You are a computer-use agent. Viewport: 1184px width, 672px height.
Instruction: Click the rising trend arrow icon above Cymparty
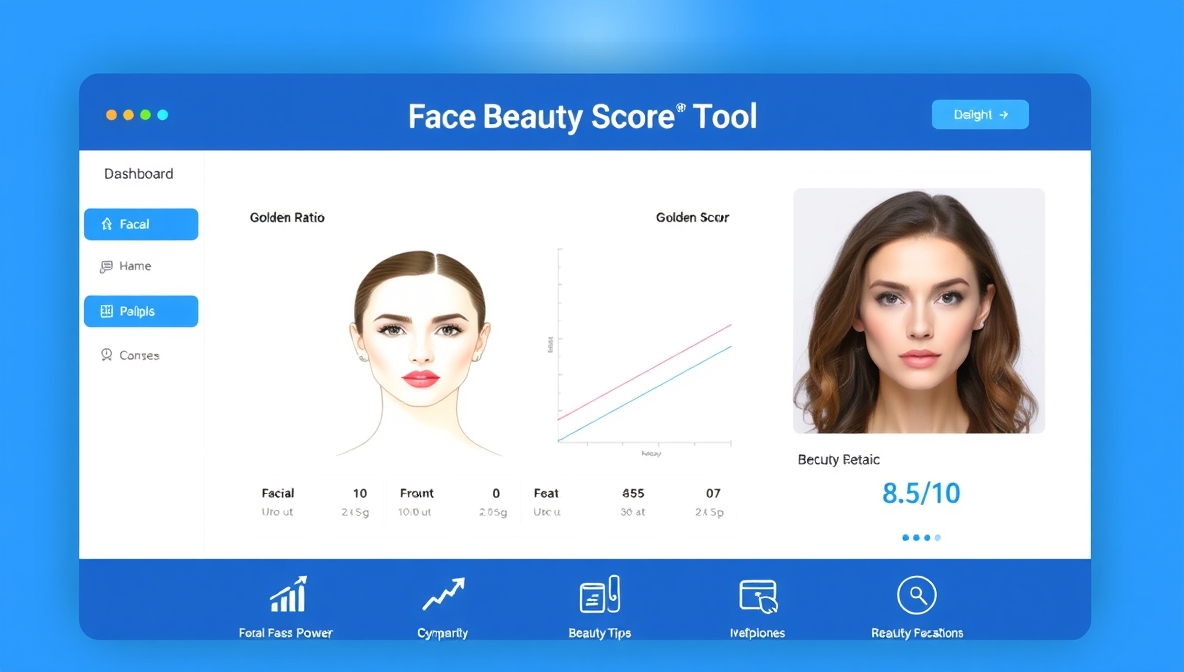pyautogui.click(x=443, y=593)
